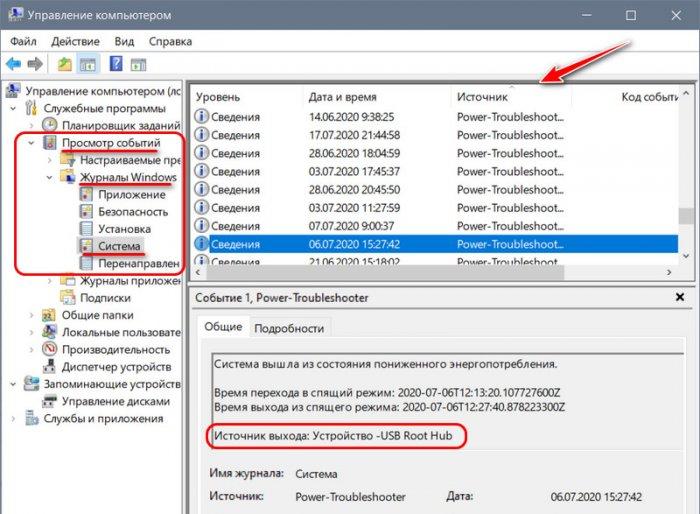This screenshot has width=700, height=514.
Task: Expand the Локальные пользователи node
Action: (x=32, y=332)
